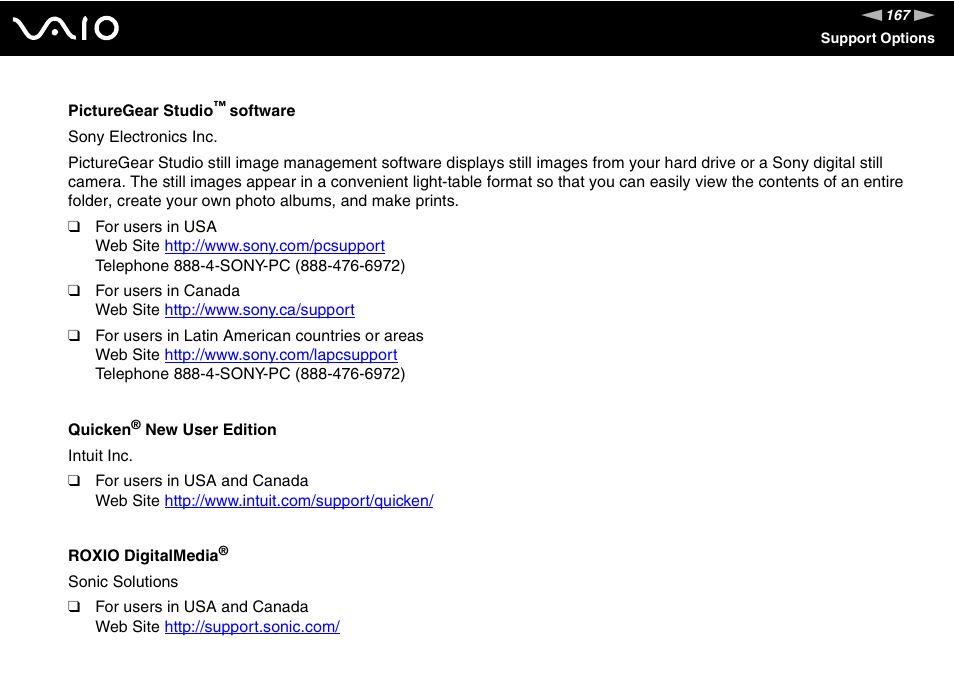
Task: Open the intuit.com/support/quicken link
Action: pyautogui.click(x=299, y=501)
